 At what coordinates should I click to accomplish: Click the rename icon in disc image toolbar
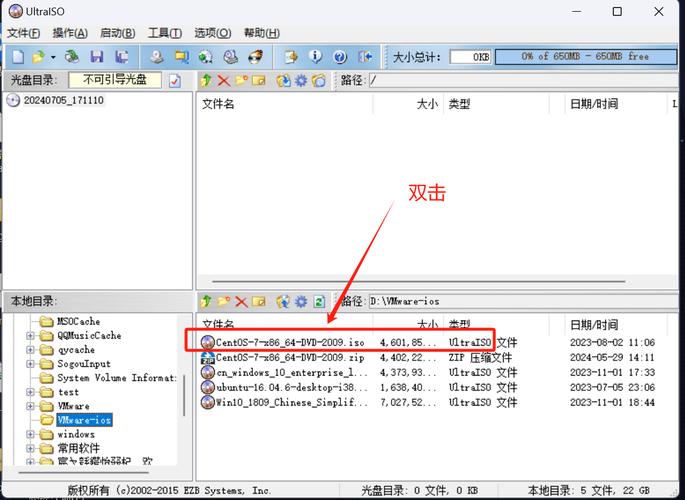pos(259,80)
